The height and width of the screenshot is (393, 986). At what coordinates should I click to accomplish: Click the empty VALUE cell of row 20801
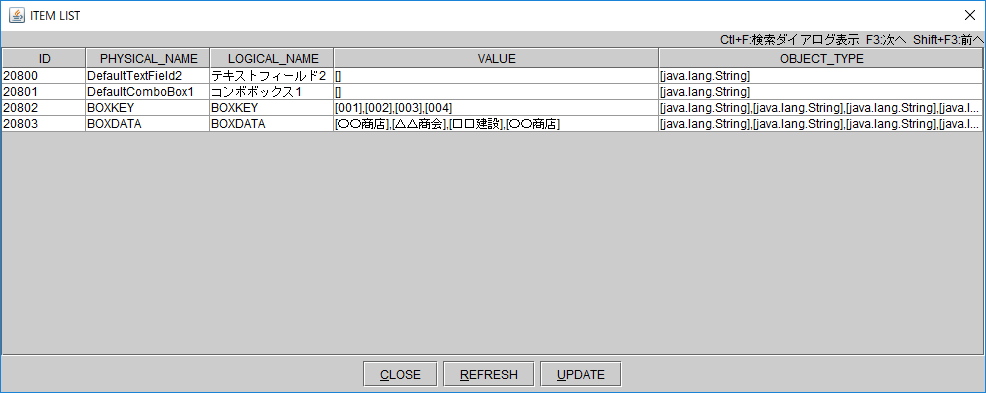(496, 92)
